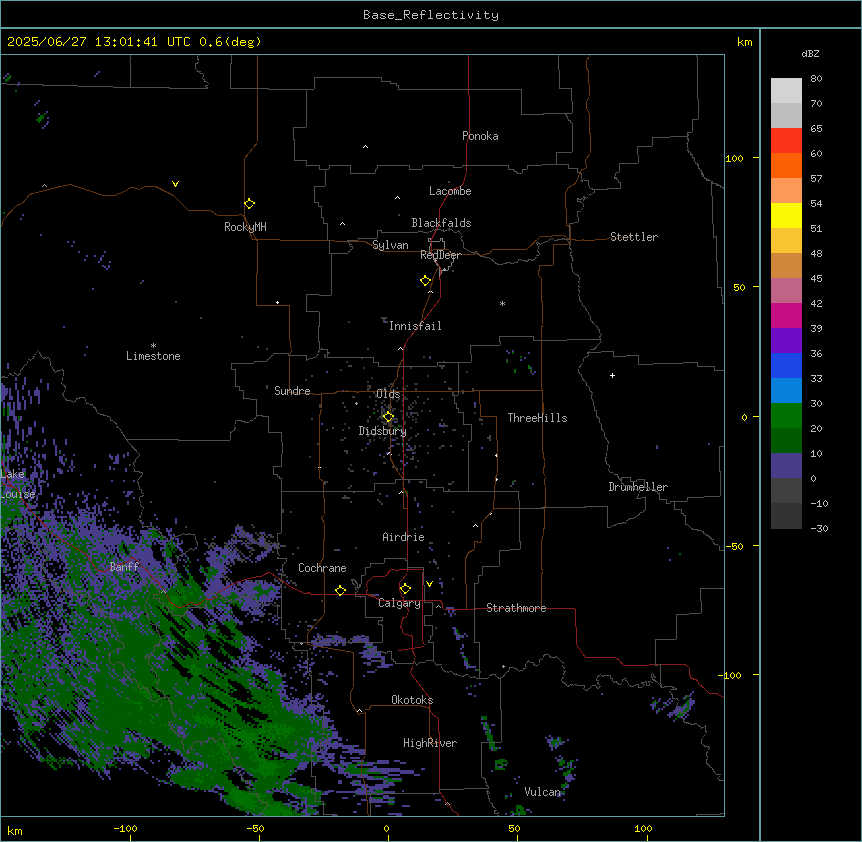Click the 2025/06/27 timestamp text

click(x=134, y=42)
